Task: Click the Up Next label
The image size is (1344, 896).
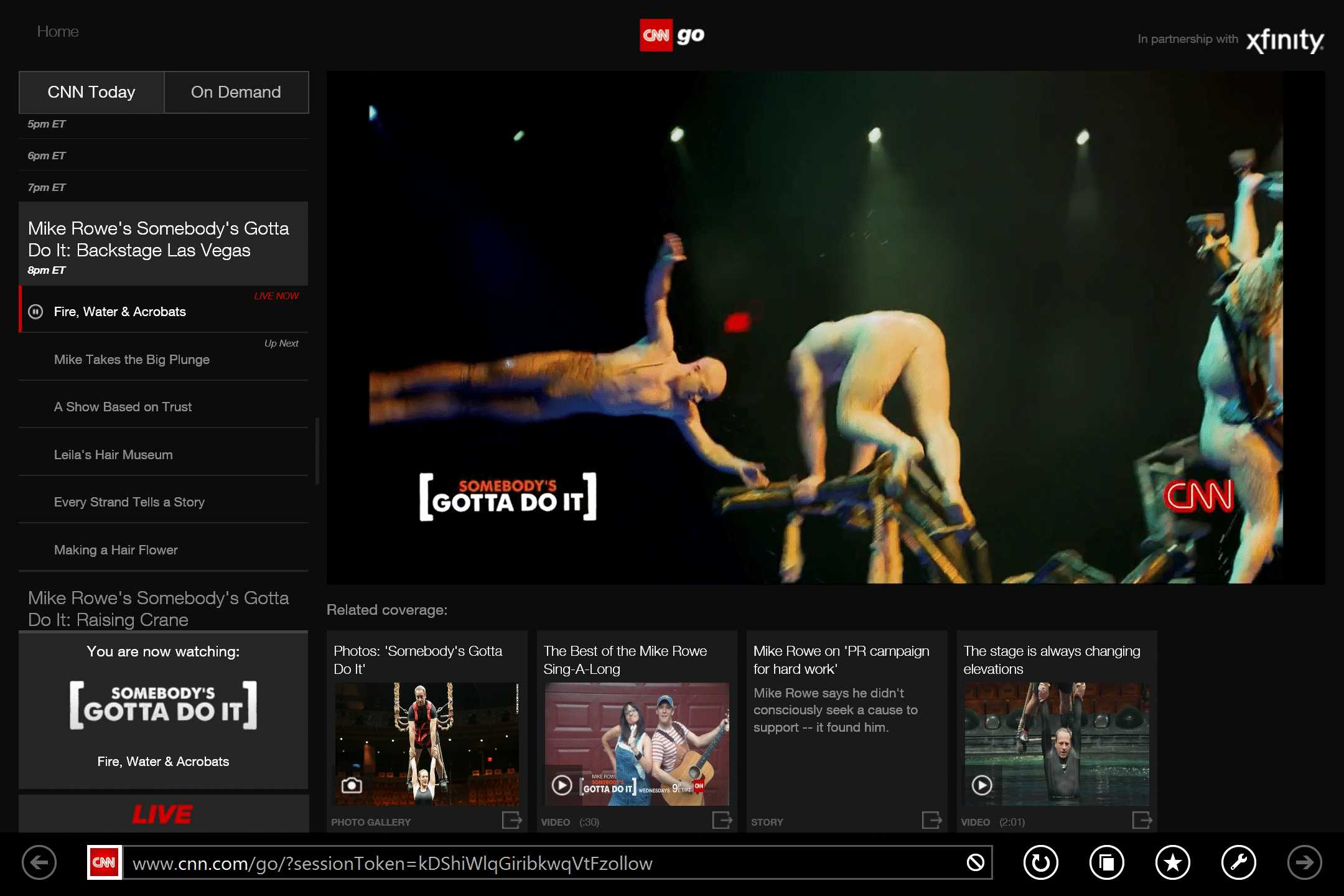Action: click(281, 343)
